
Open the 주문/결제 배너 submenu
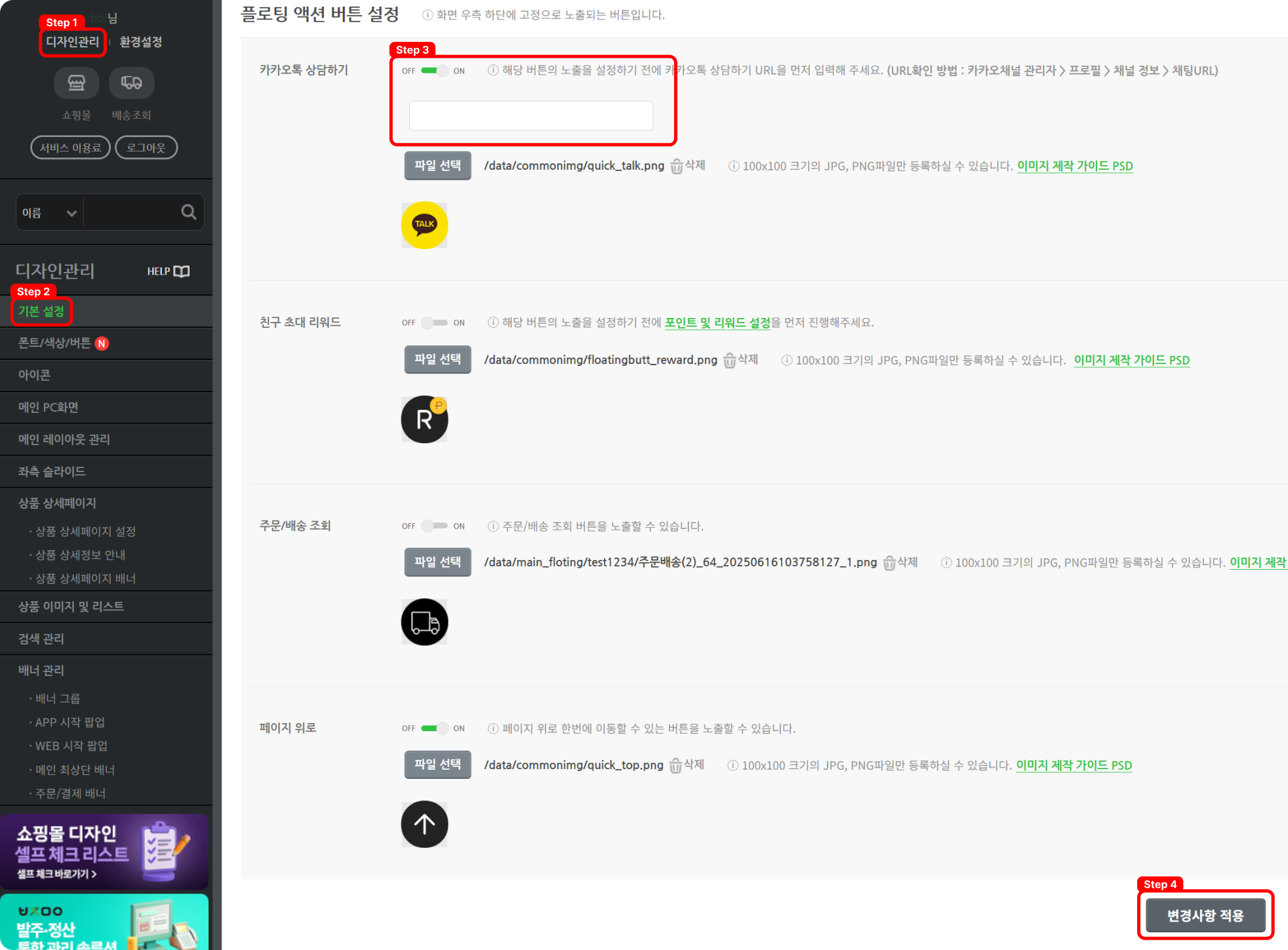(70, 793)
